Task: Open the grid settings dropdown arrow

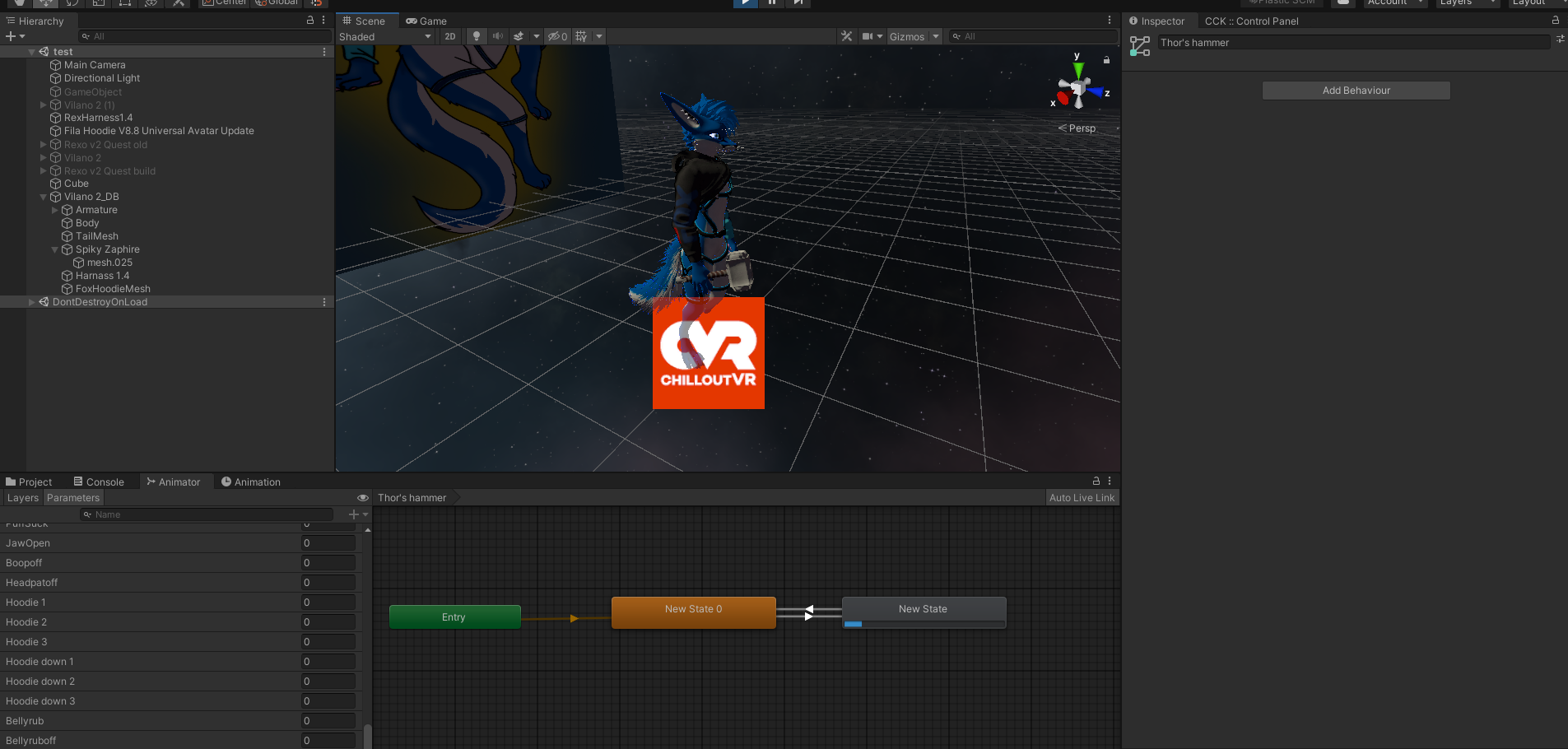Action: tap(599, 36)
